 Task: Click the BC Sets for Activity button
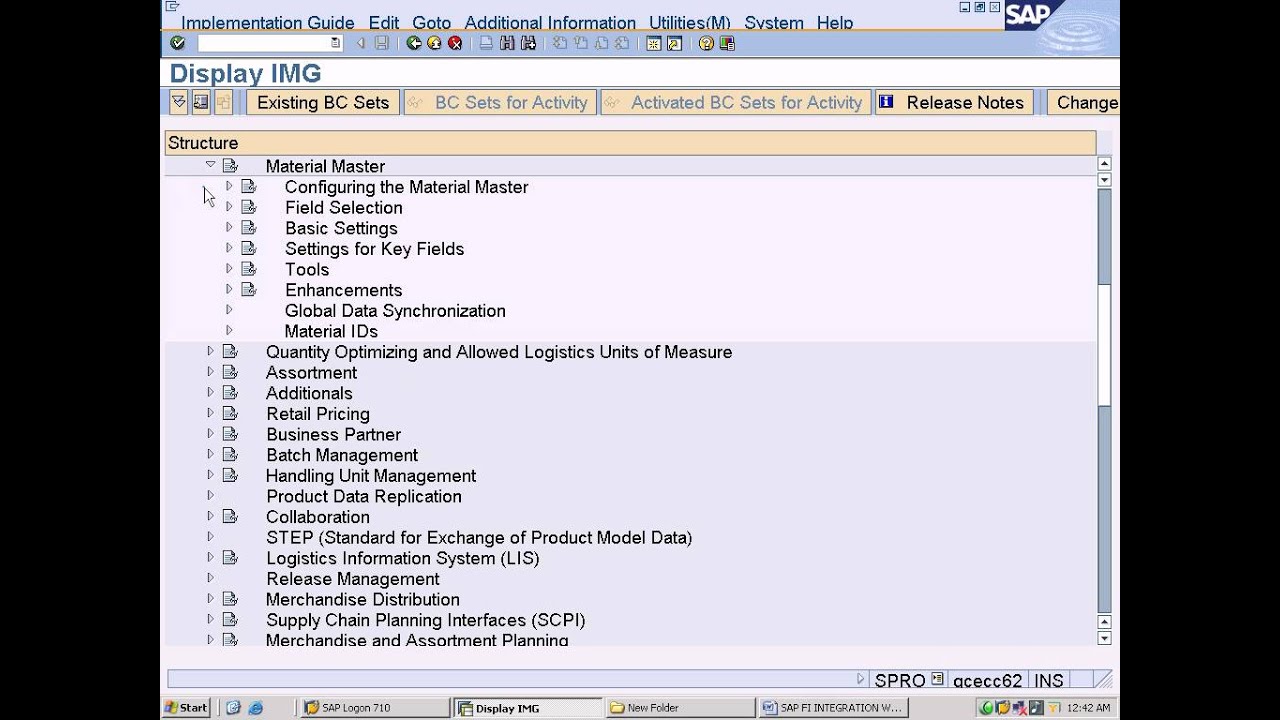click(500, 102)
